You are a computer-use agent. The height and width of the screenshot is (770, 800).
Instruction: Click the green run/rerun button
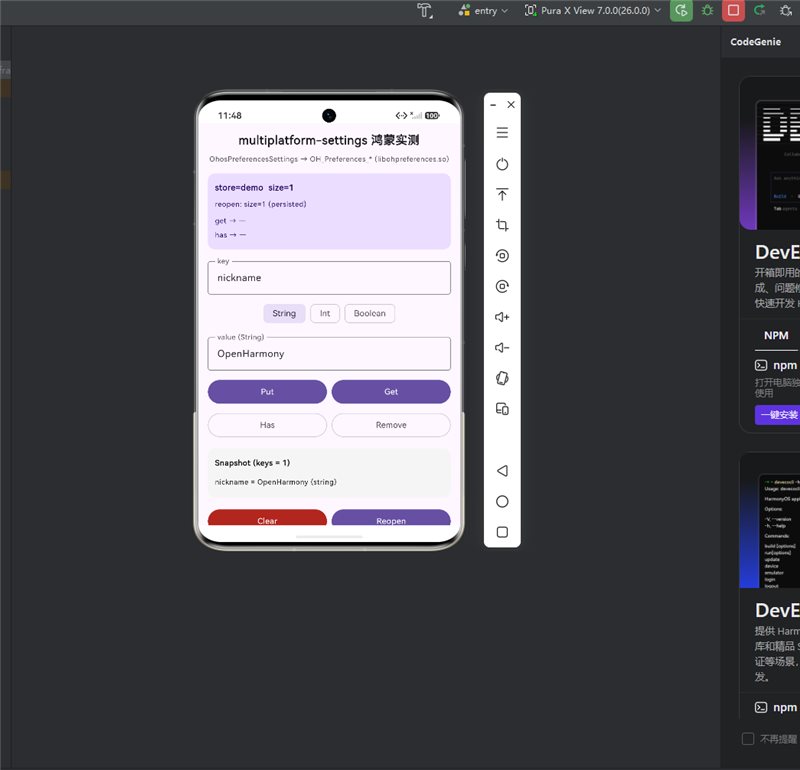coord(681,10)
